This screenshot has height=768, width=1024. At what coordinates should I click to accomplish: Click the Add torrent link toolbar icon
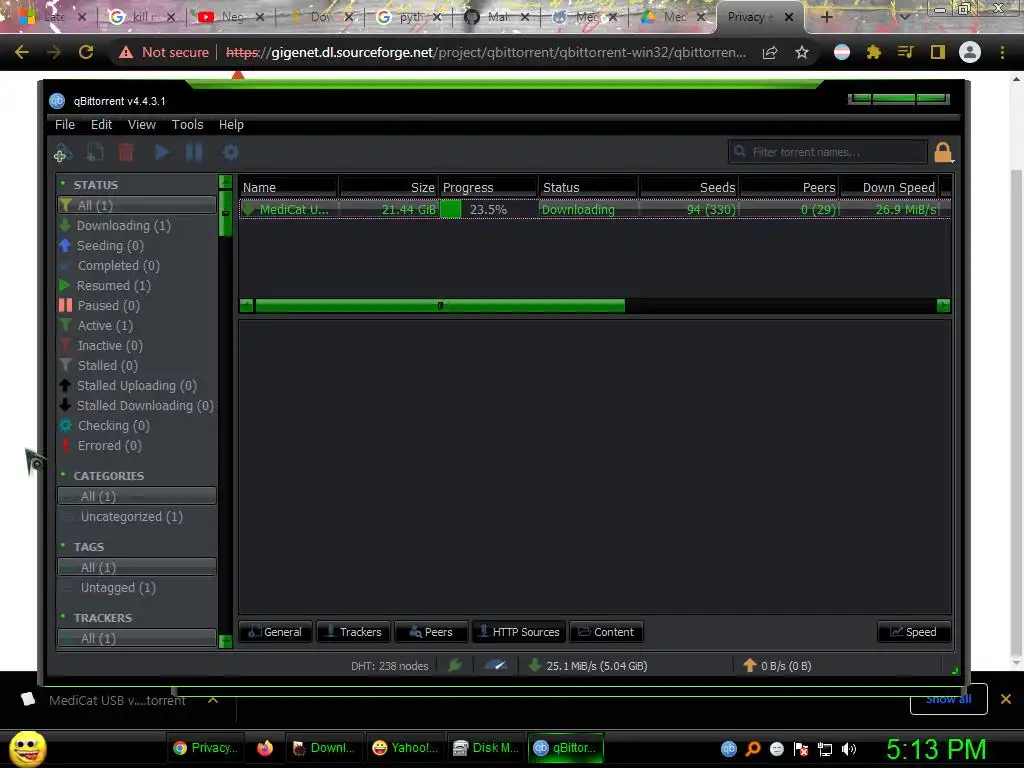pyautogui.click(x=63, y=152)
